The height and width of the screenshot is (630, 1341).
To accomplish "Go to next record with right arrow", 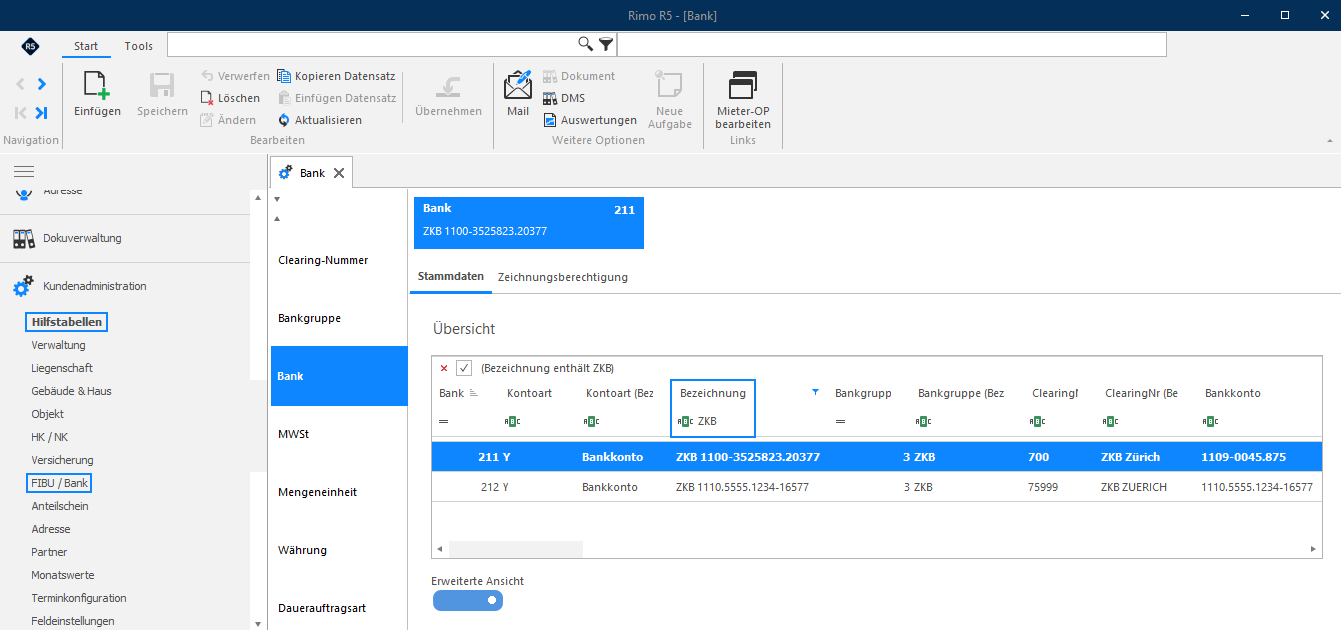I will coord(41,84).
